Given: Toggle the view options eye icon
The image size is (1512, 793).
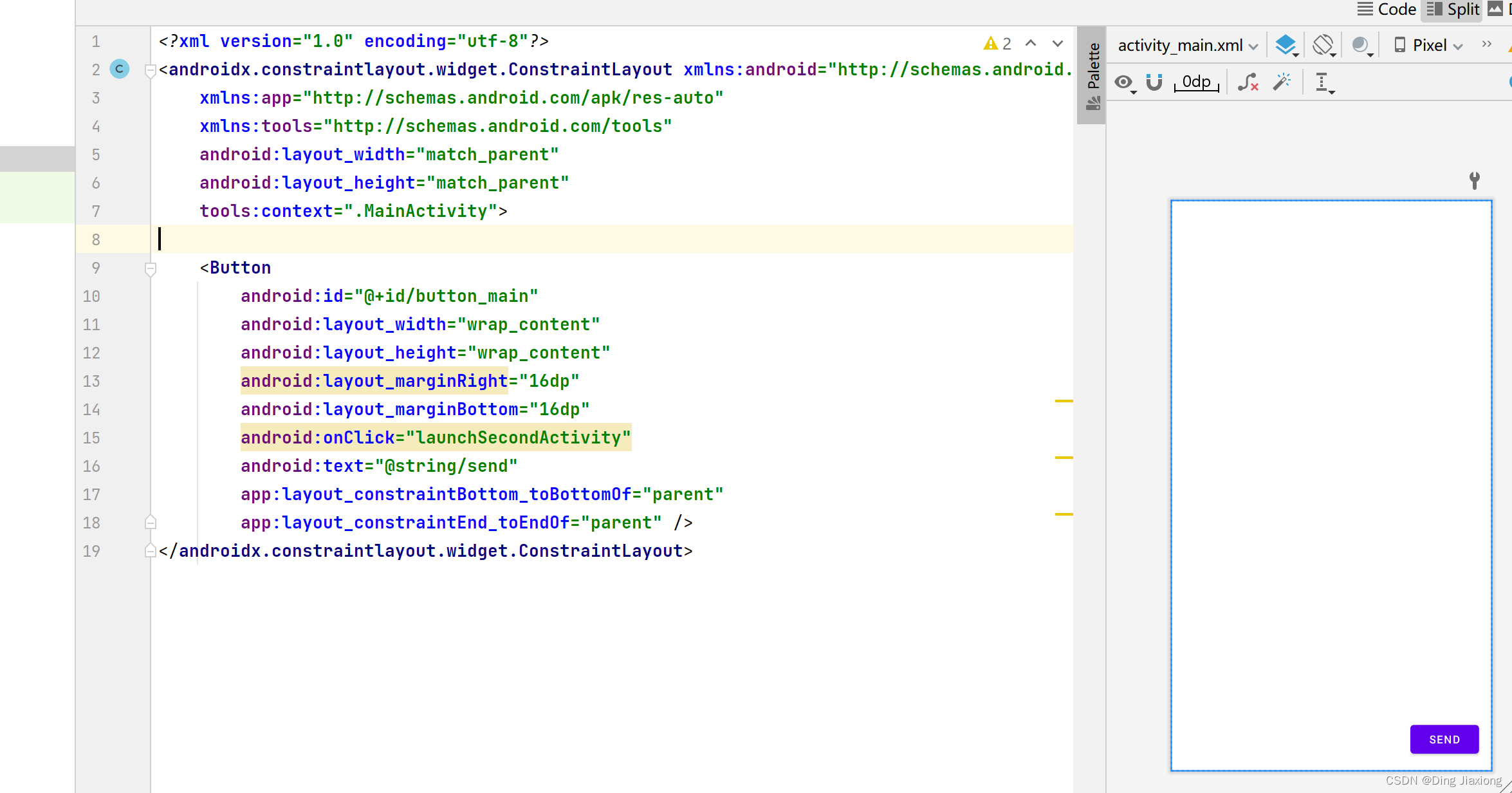Looking at the screenshot, I should click(x=1124, y=82).
